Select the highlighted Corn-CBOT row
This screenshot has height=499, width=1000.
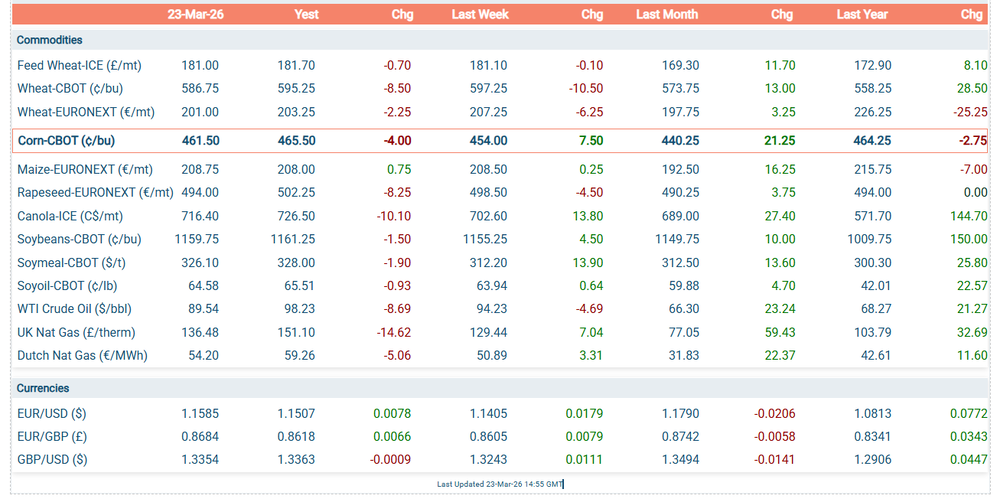coord(500,140)
